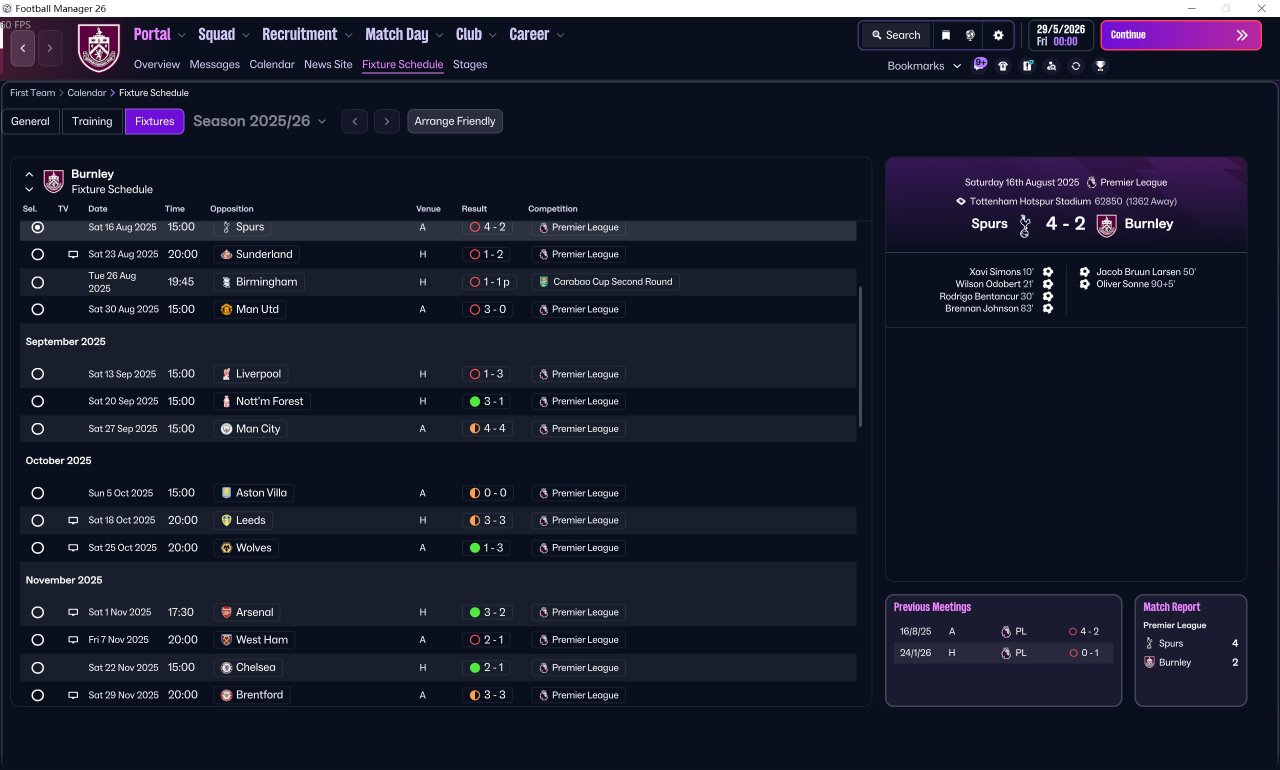
Task: Click the exclamation notice icon in bookmarks bar
Action: pyautogui.click(x=1027, y=66)
